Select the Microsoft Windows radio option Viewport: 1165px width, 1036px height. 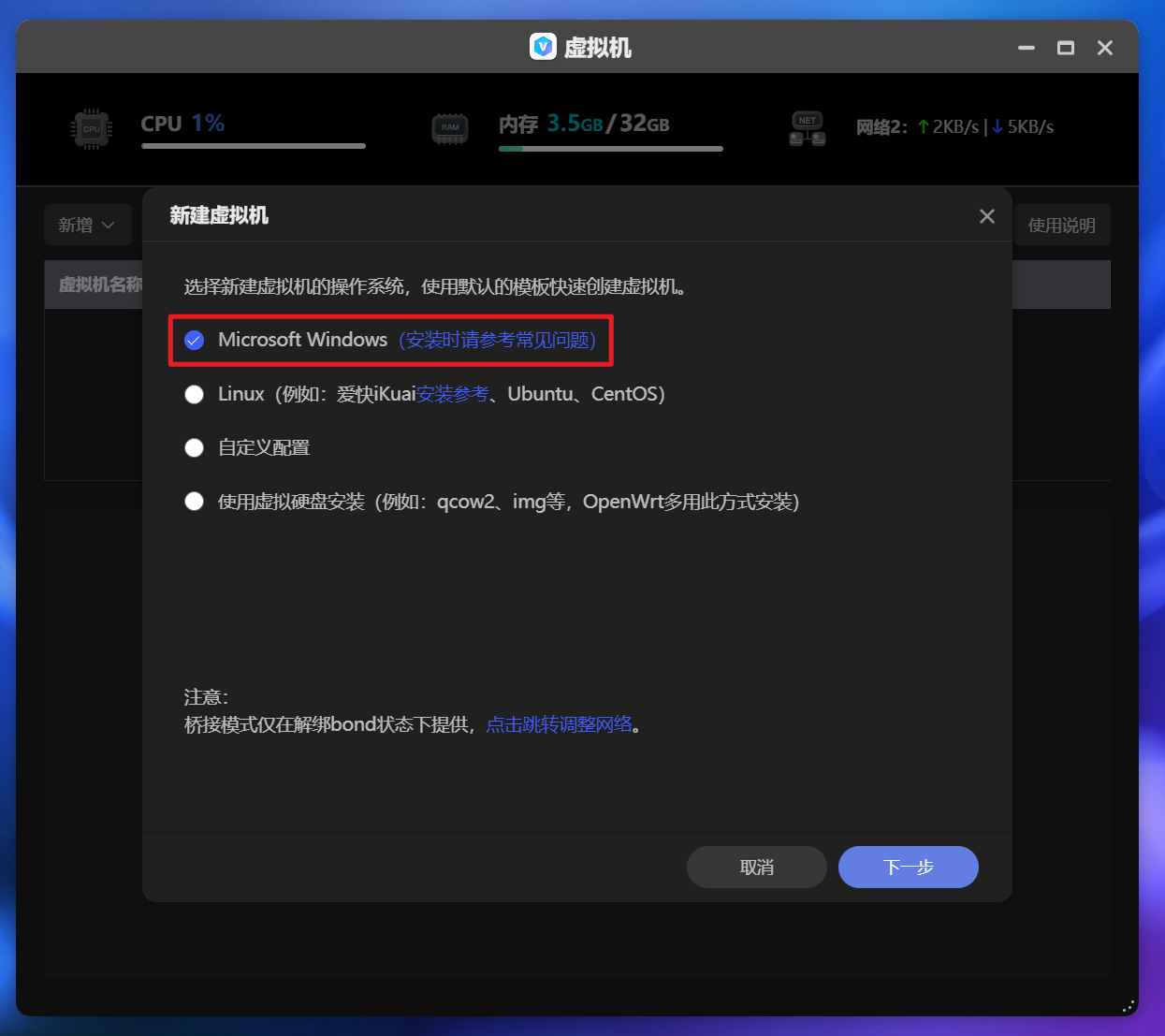coord(194,340)
